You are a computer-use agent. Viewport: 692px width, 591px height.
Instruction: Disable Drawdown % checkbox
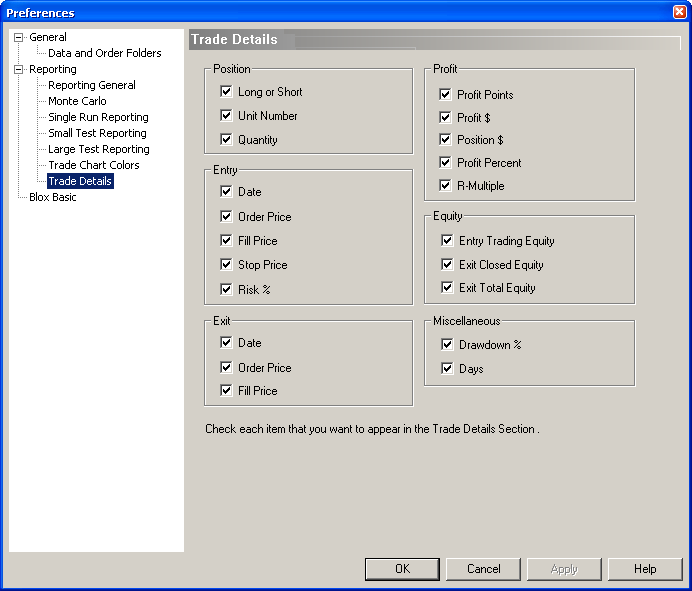[447, 344]
